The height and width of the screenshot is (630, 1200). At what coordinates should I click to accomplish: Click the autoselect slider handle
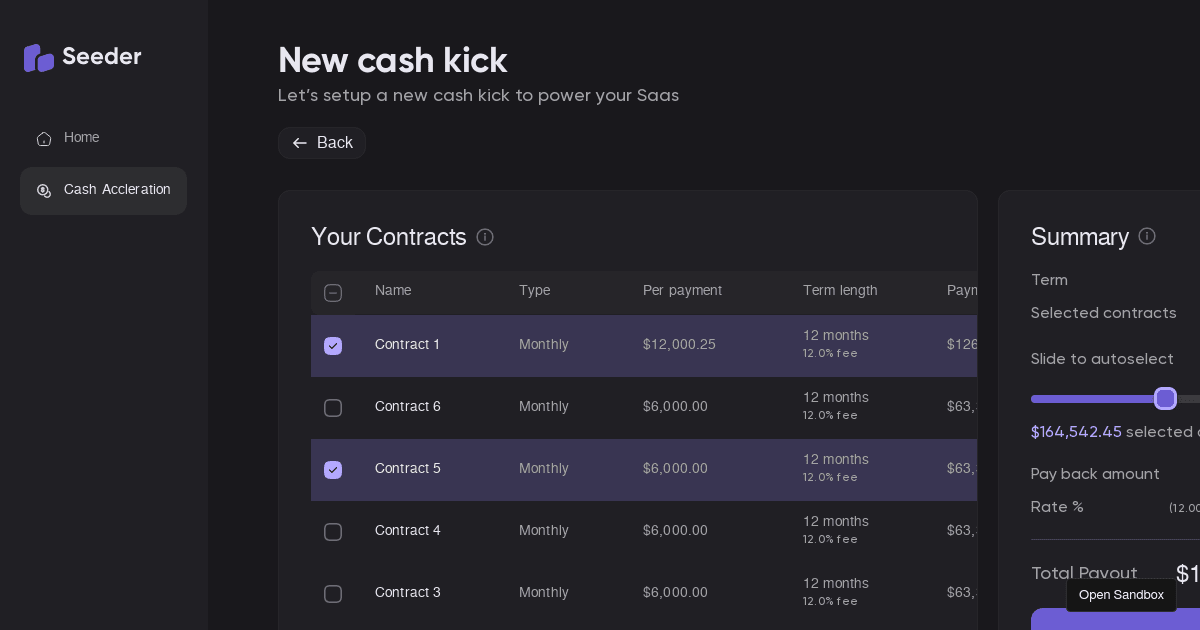point(1165,399)
